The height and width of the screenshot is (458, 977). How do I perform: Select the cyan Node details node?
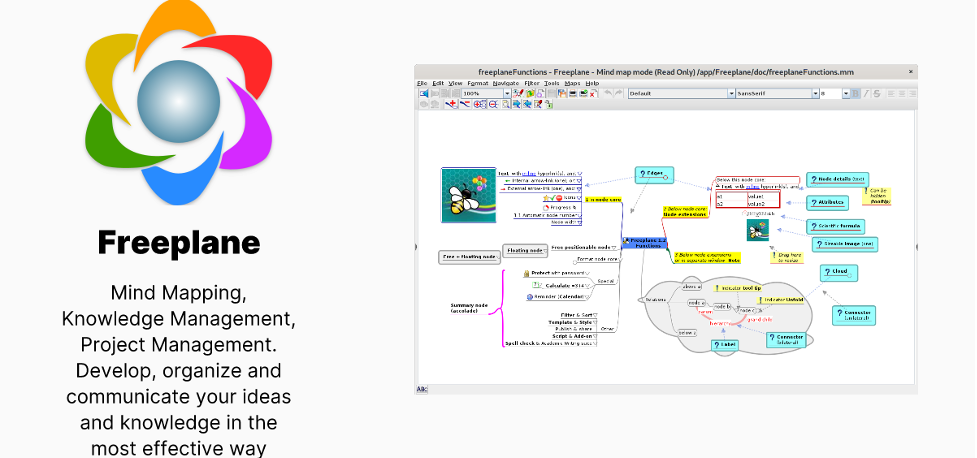(x=837, y=179)
